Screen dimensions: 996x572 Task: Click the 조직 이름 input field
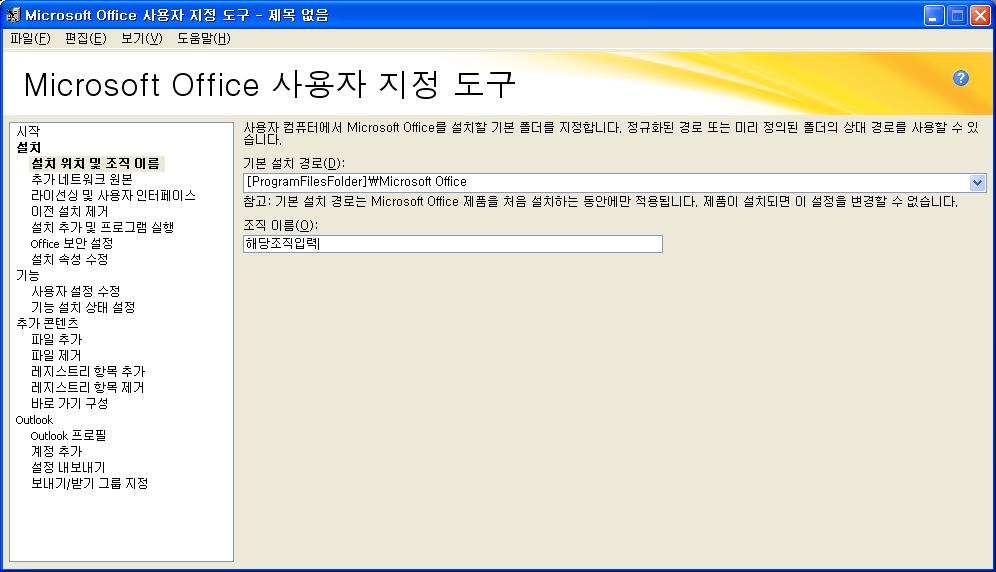[x=453, y=244]
